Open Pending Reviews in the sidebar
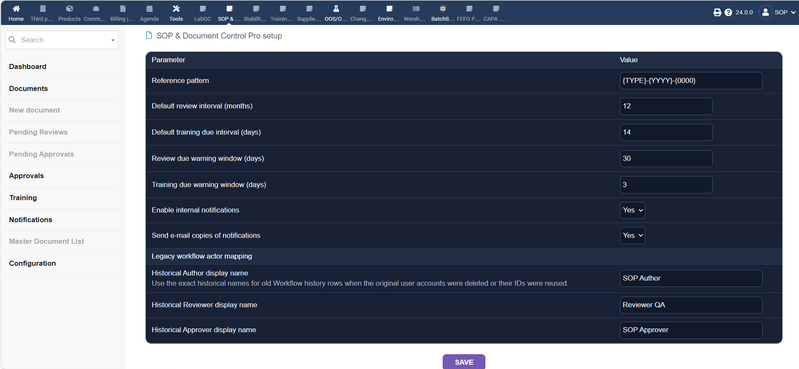Image resolution: width=799 pixels, height=369 pixels. click(x=38, y=132)
